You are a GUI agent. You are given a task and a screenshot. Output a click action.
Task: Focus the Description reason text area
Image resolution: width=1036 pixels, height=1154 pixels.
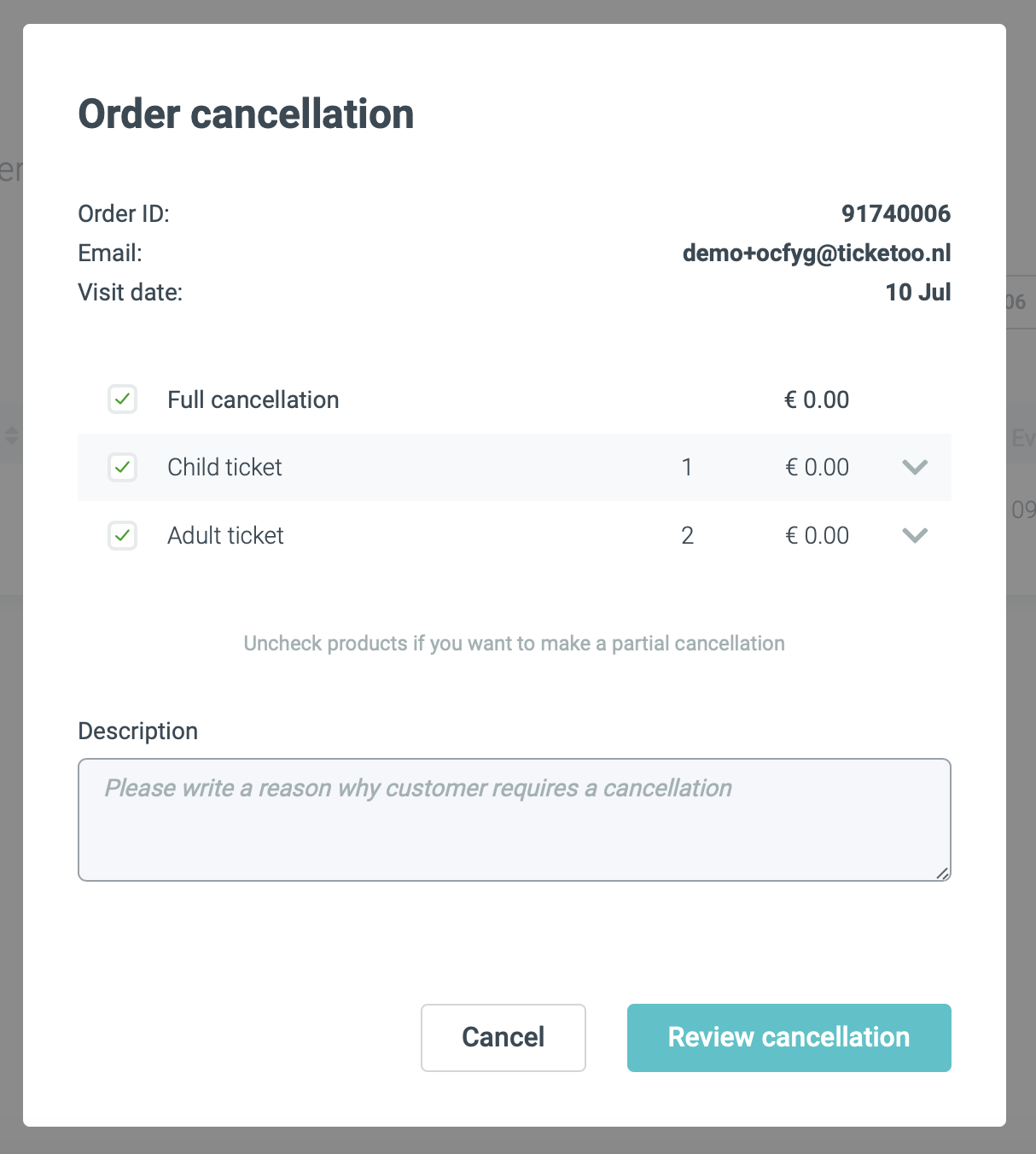(514, 819)
